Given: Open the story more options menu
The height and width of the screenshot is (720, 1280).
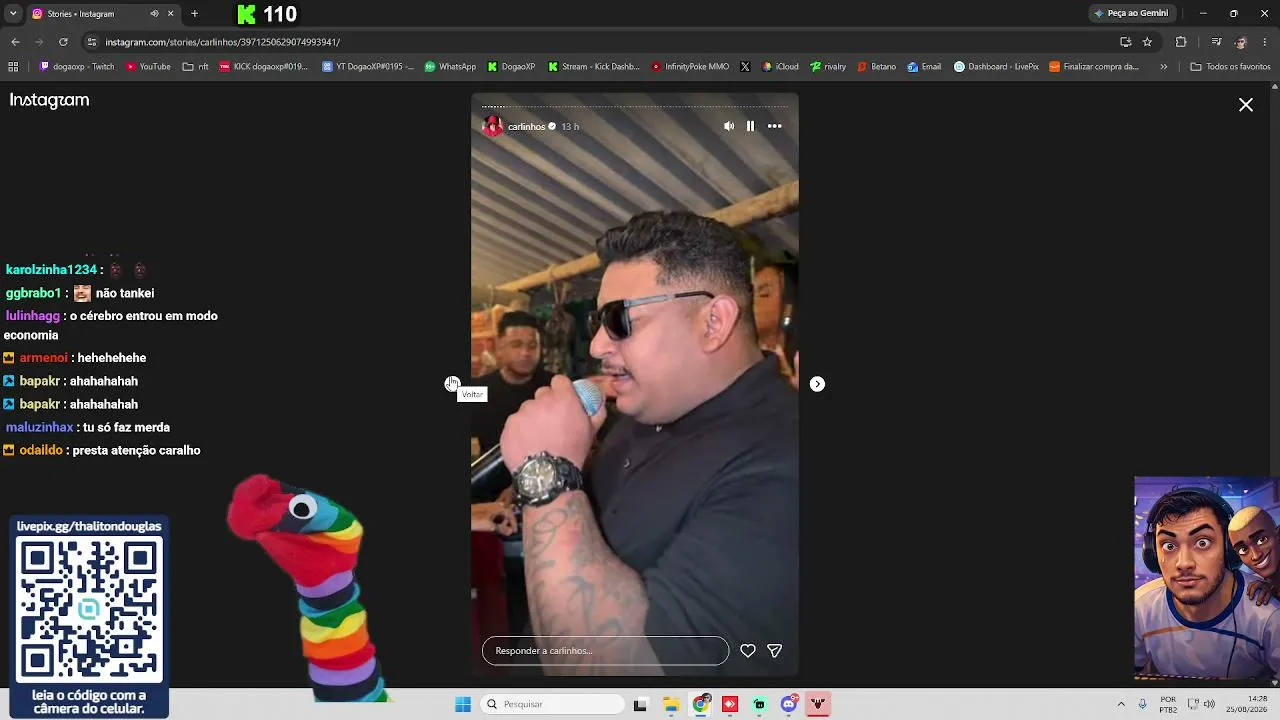Looking at the screenshot, I should pyautogui.click(x=774, y=126).
